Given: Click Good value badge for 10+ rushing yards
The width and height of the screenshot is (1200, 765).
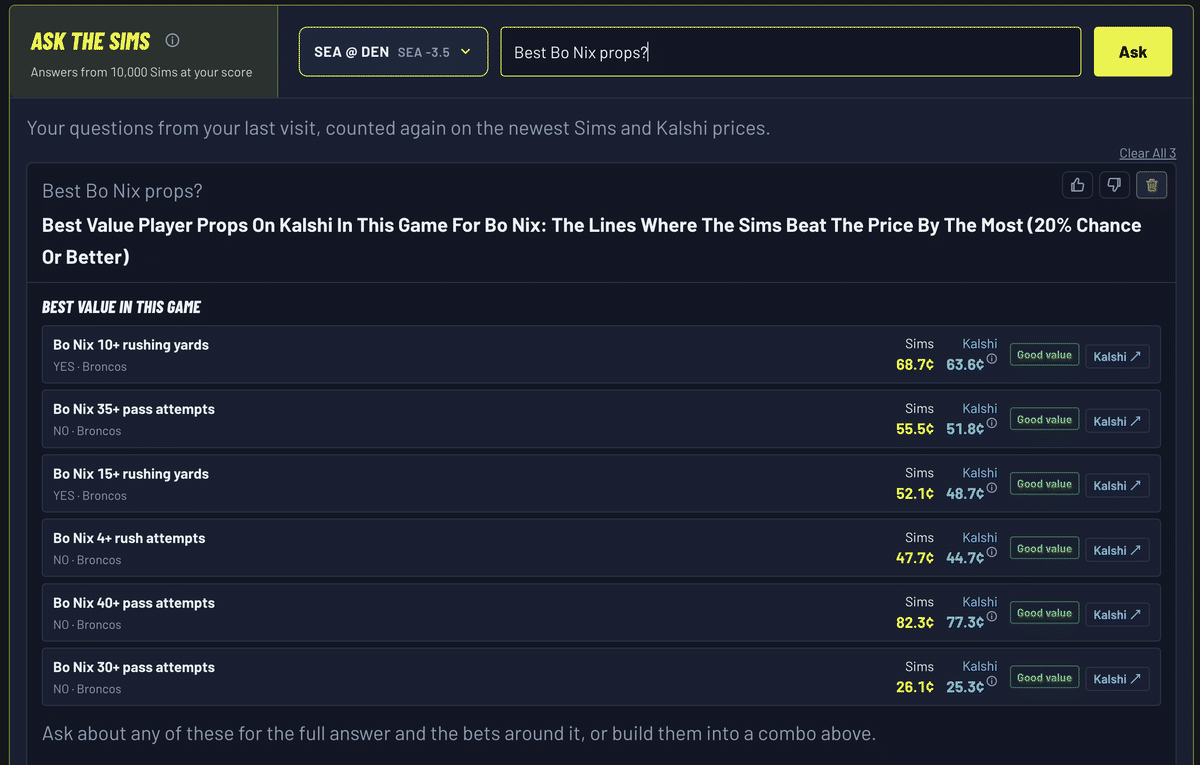Looking at the screenshot, I should pyautogui.click(x=1044, y=355).
